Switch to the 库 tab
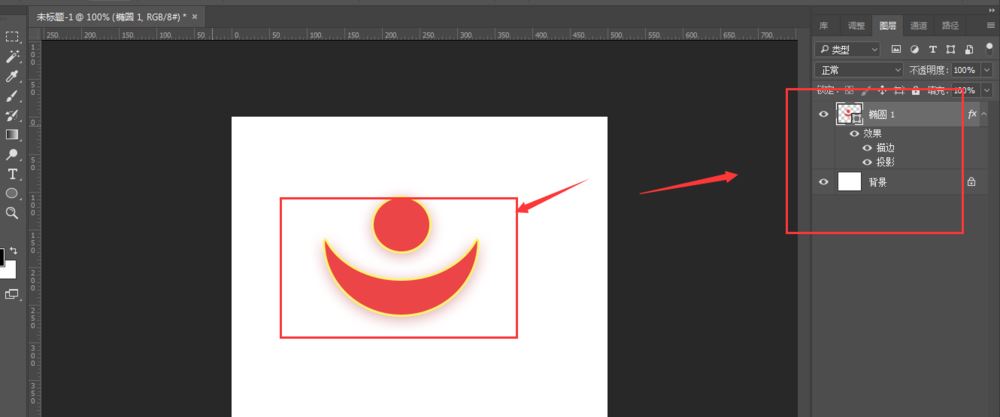Screen dimensions: 1000x417 point(824,26)
